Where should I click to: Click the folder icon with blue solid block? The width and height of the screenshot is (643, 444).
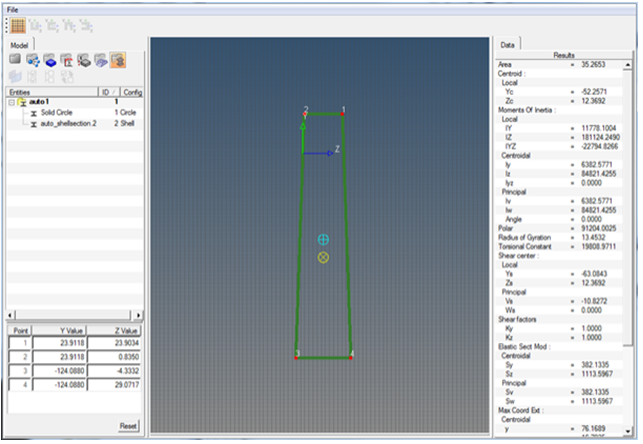[x=49, y=61]
